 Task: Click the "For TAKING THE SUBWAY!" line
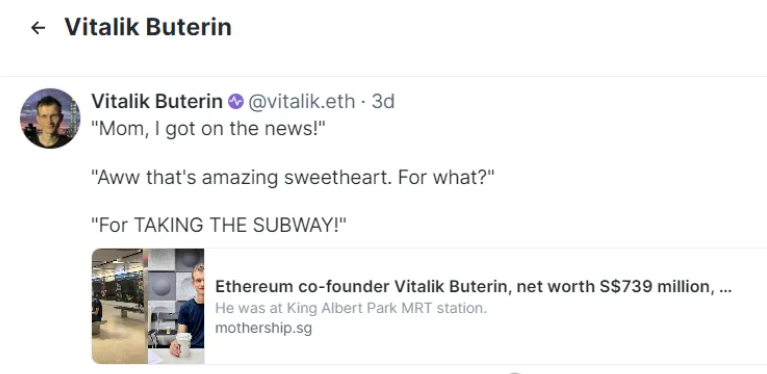click(x=219, y=225)
